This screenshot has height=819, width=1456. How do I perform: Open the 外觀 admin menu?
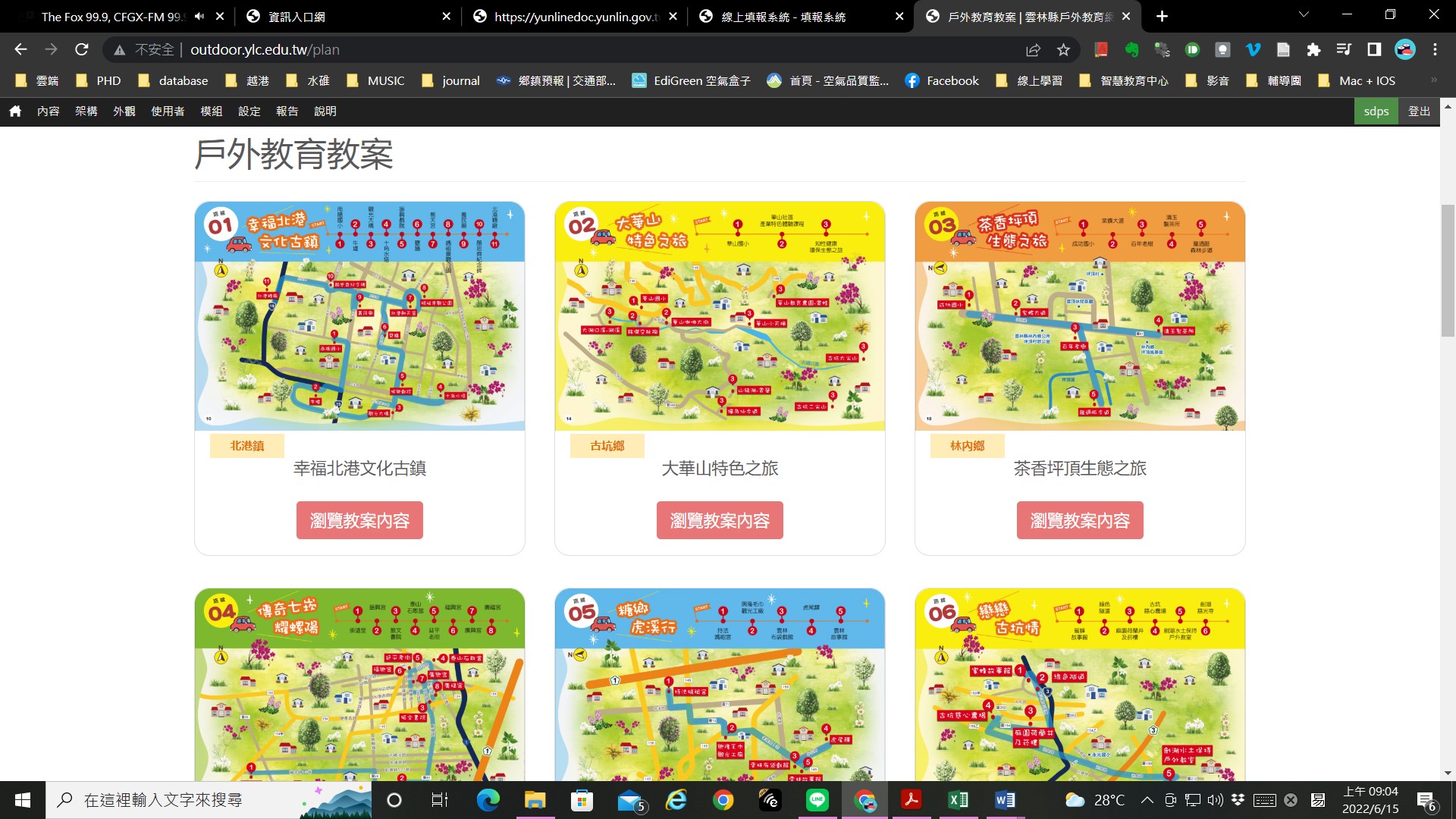click(124, 111)
